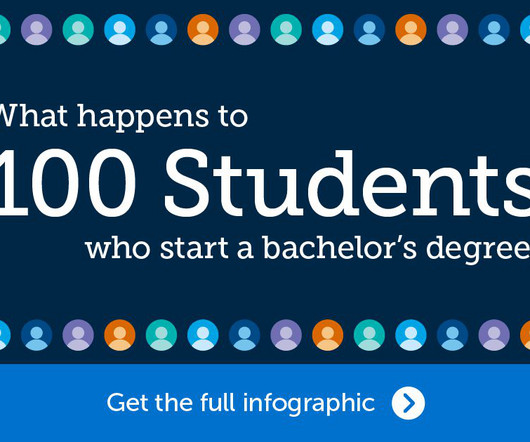This screenshot has width=530, height=442.
Task: Click the "What happens to" heading text
Action: (x=124, y=118)
